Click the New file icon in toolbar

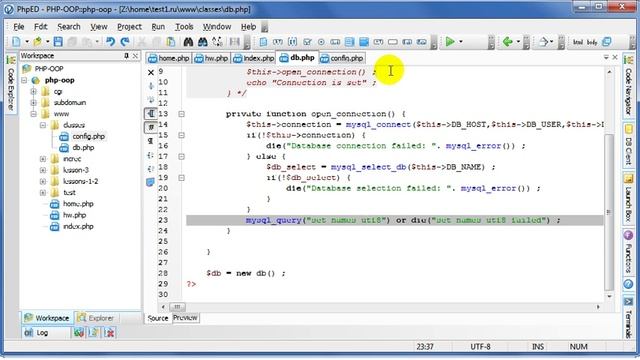(x=16, y=42)
